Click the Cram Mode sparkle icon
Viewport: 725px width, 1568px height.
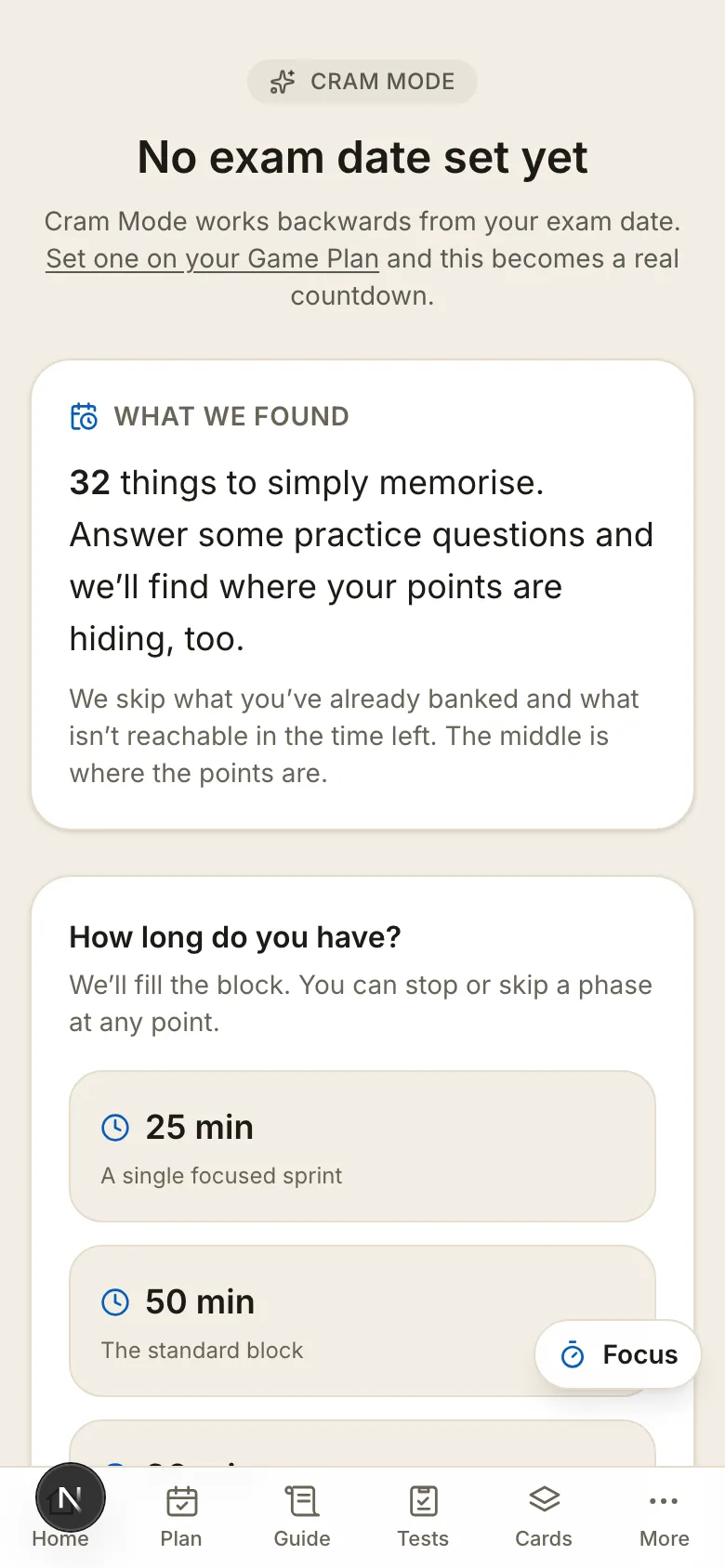pyautogui.click(x=283, y=82)
